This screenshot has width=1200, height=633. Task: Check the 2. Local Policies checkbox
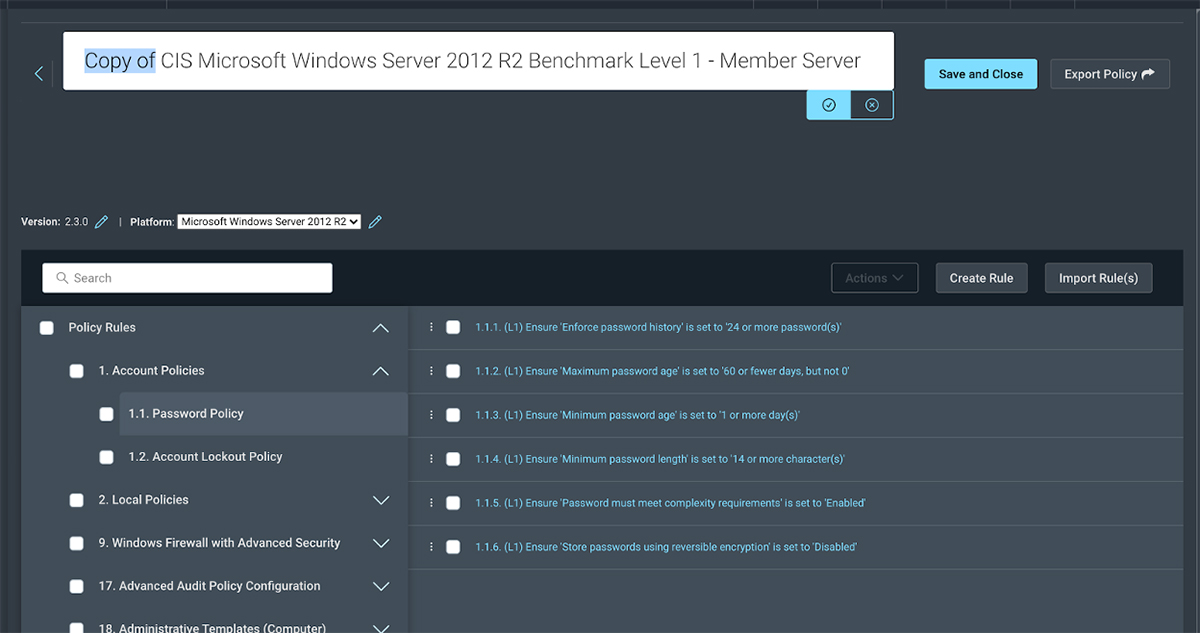click(77, 500)
